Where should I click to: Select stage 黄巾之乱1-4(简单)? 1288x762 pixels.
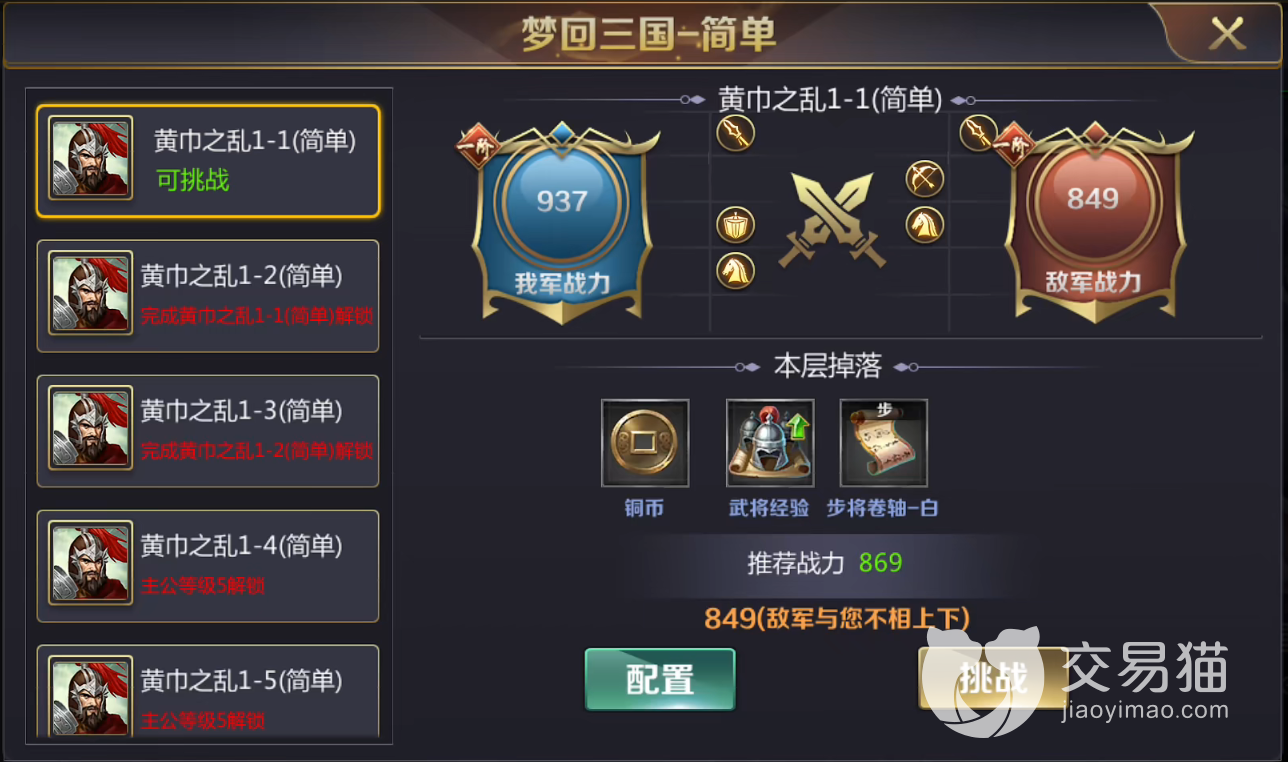point(208,566)
